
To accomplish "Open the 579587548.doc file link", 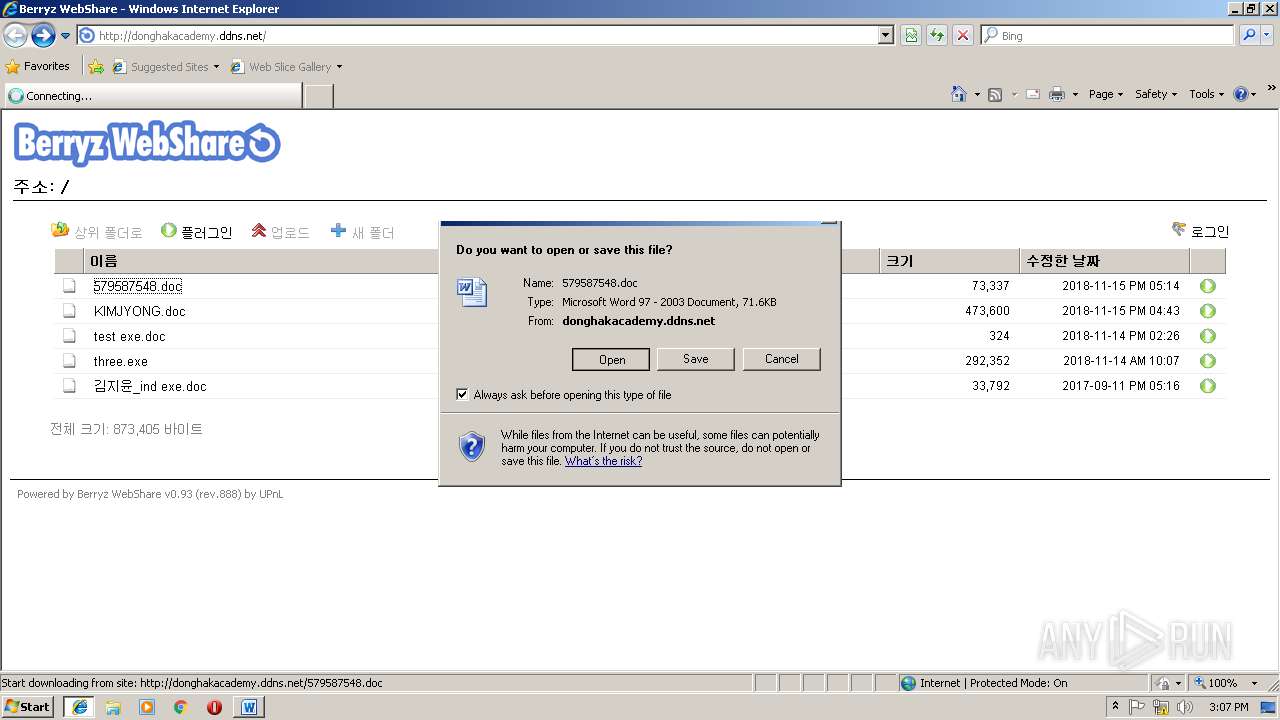I will [x=138, y=286].
